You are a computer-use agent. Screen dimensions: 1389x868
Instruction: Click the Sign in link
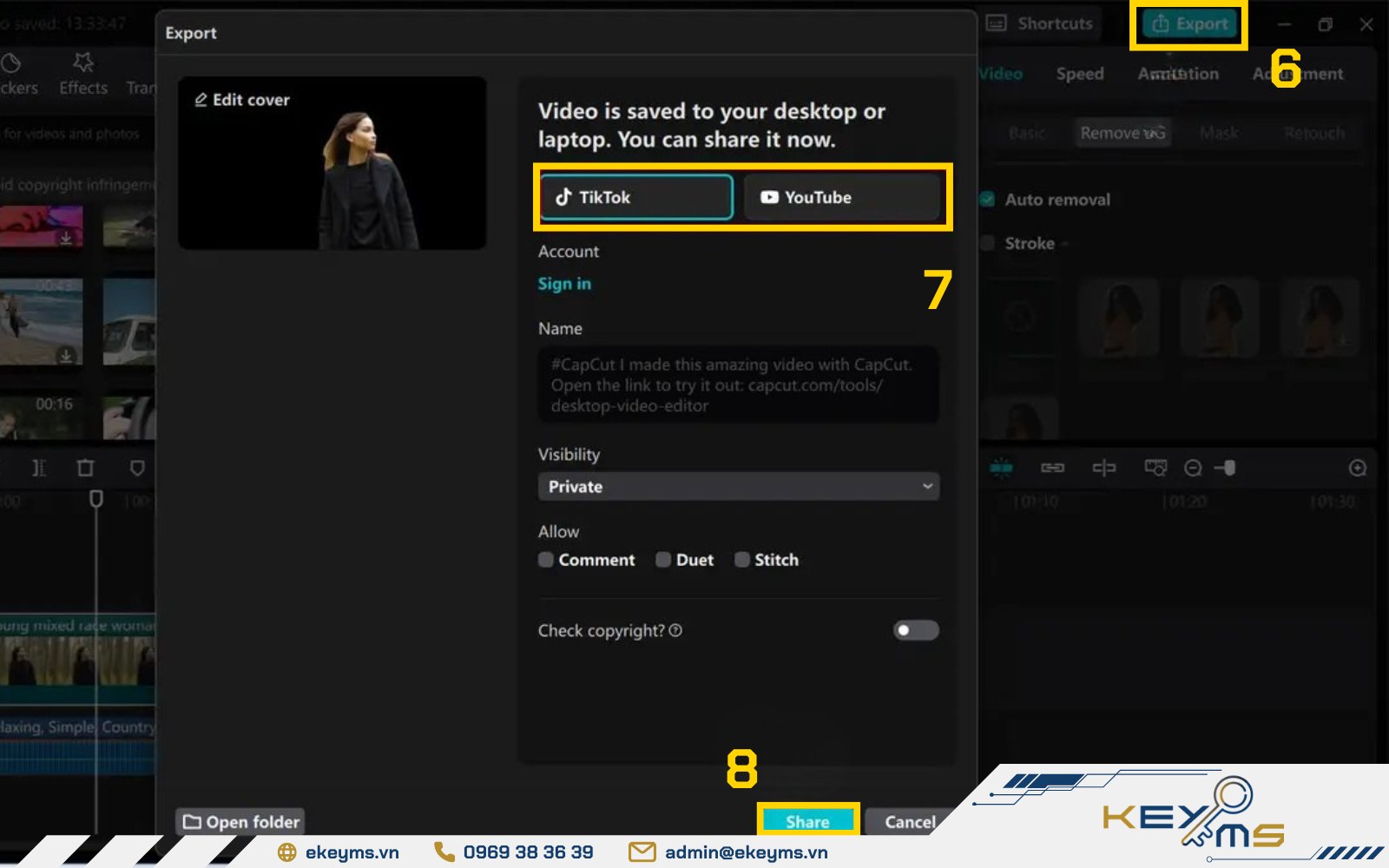(x=564, y=284)
